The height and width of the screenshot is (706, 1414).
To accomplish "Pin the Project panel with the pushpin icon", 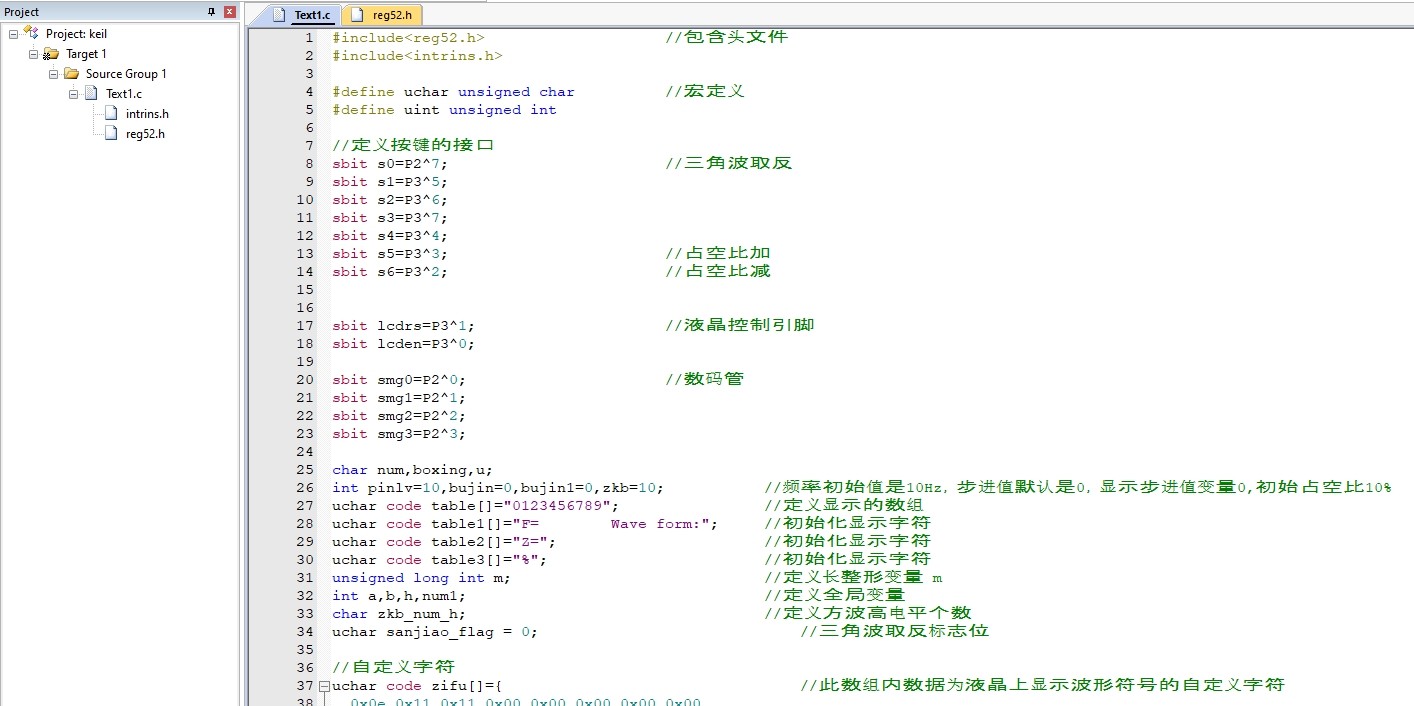I will 211,12.
